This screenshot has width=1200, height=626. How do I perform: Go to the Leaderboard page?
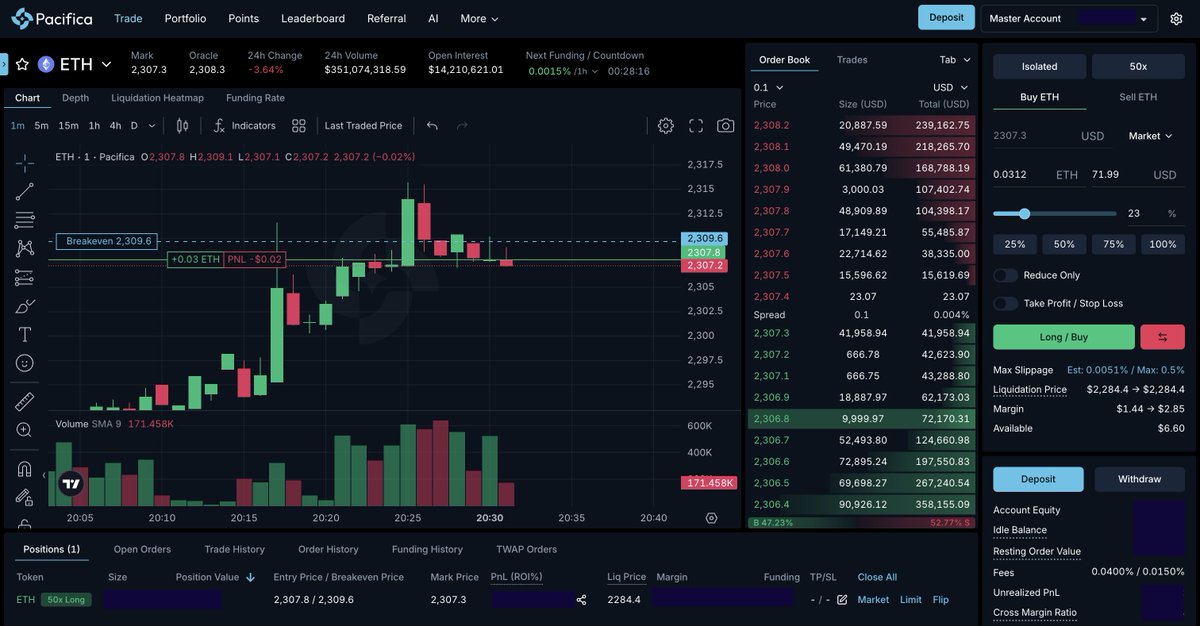[x=313, y=18]
